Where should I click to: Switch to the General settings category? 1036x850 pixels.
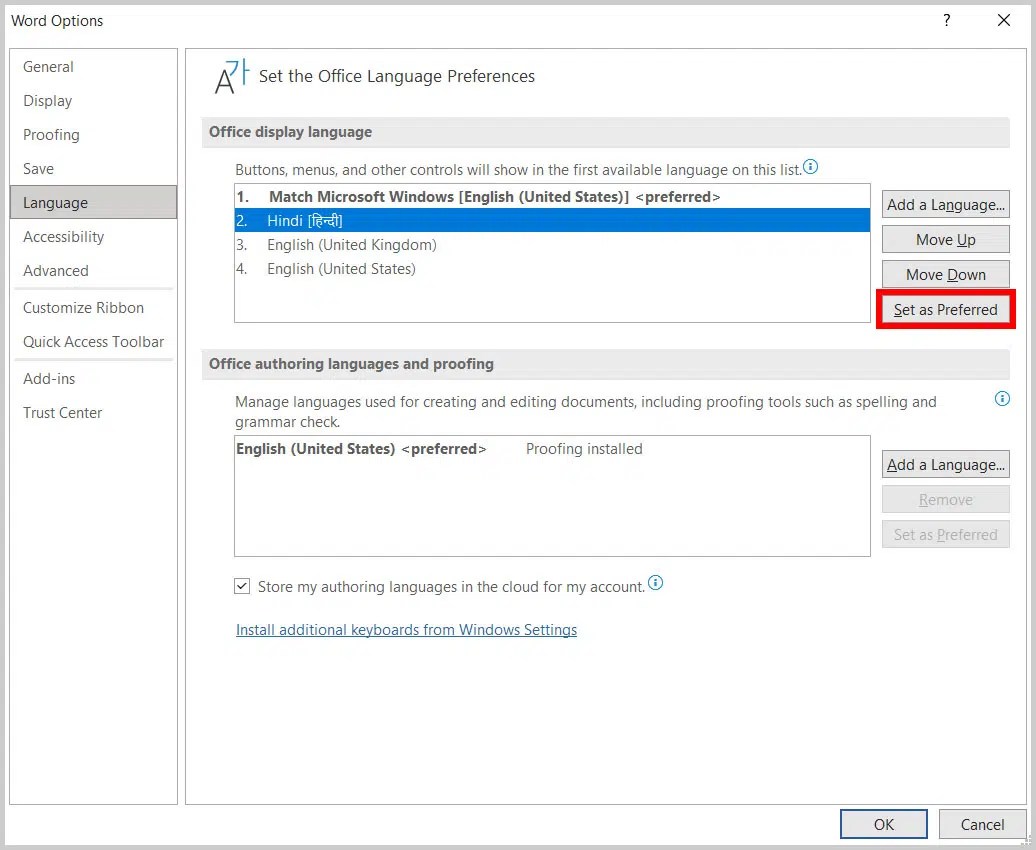48,66
